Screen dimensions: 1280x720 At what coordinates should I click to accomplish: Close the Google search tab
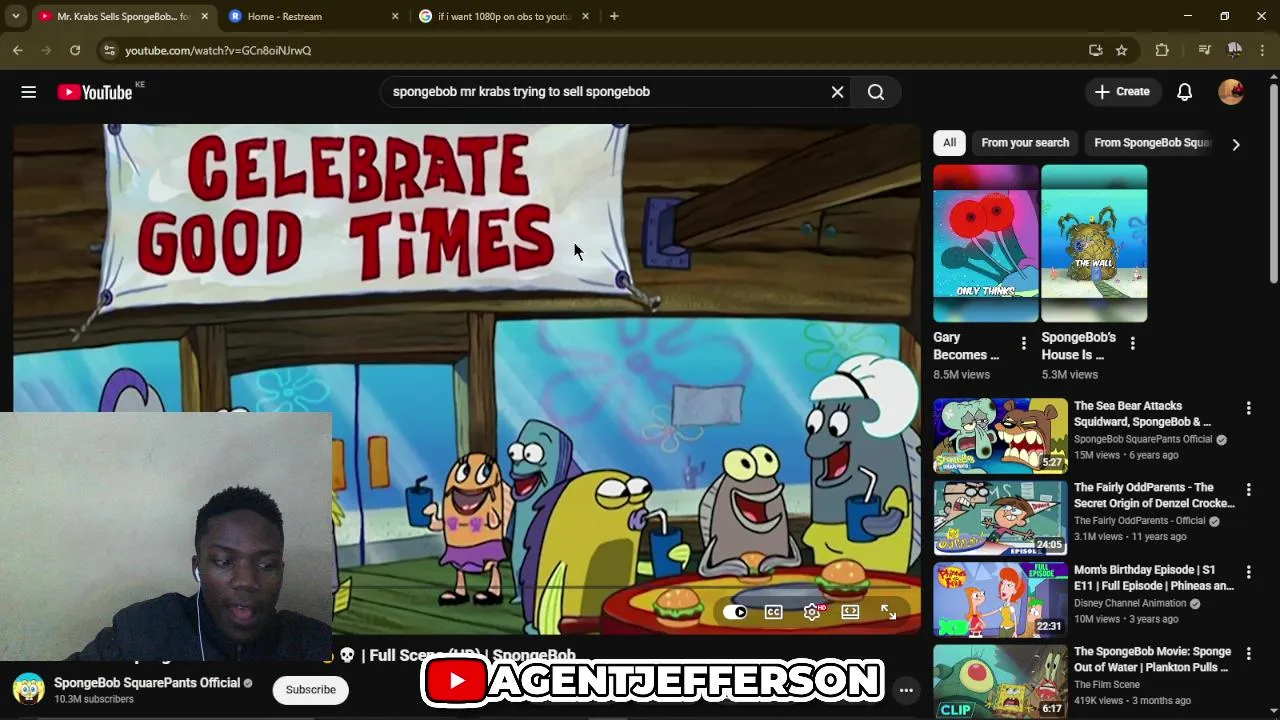(x=585, y=16)
